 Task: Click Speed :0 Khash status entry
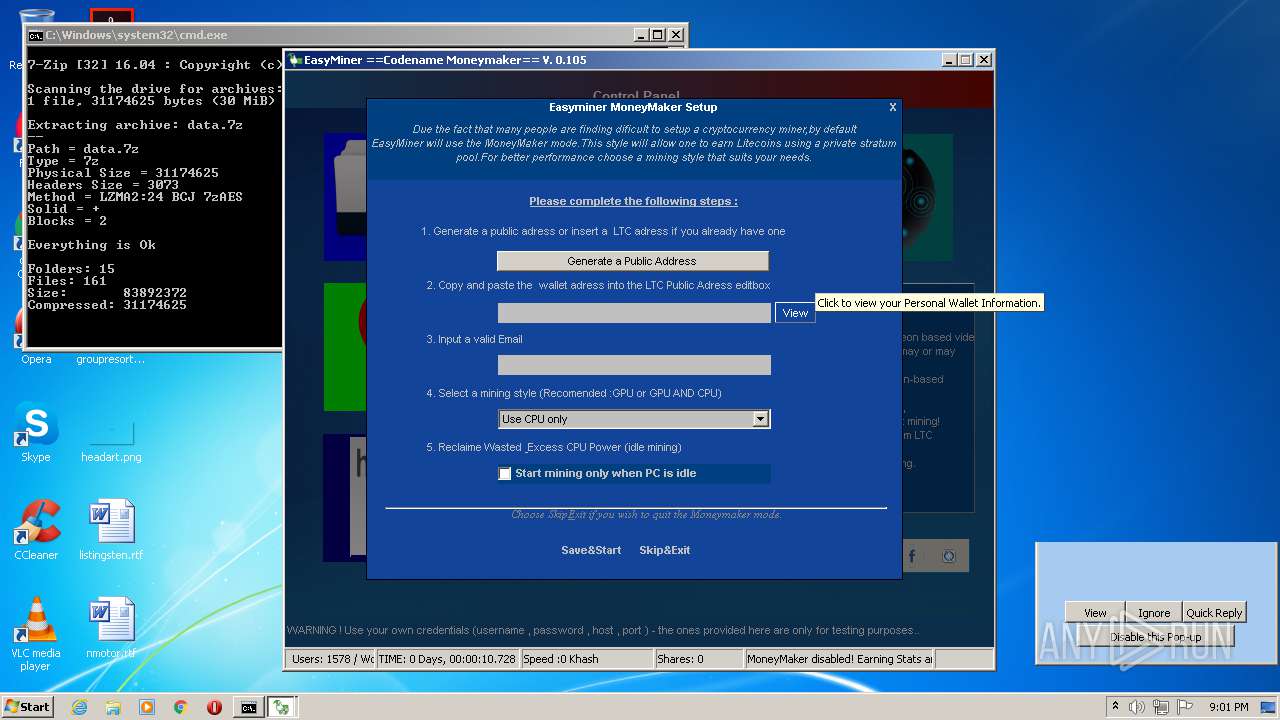click(x=586, y=659)
